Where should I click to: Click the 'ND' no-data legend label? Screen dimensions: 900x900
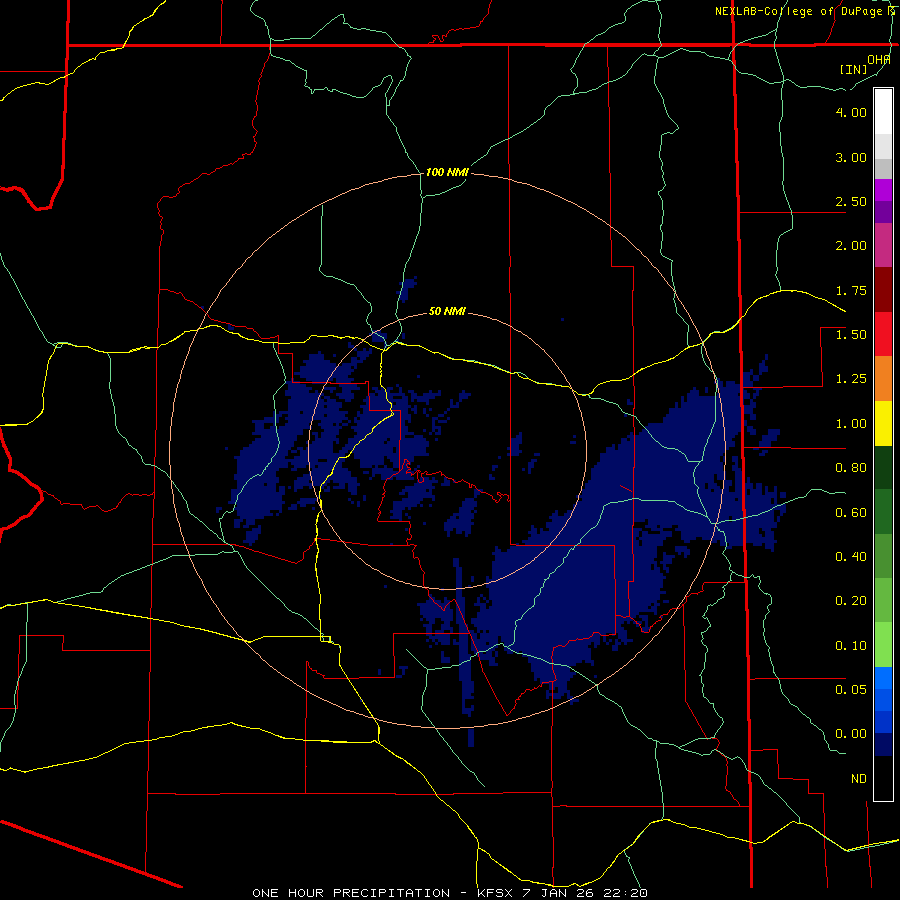pyautogui.click(x=859, y=779)
